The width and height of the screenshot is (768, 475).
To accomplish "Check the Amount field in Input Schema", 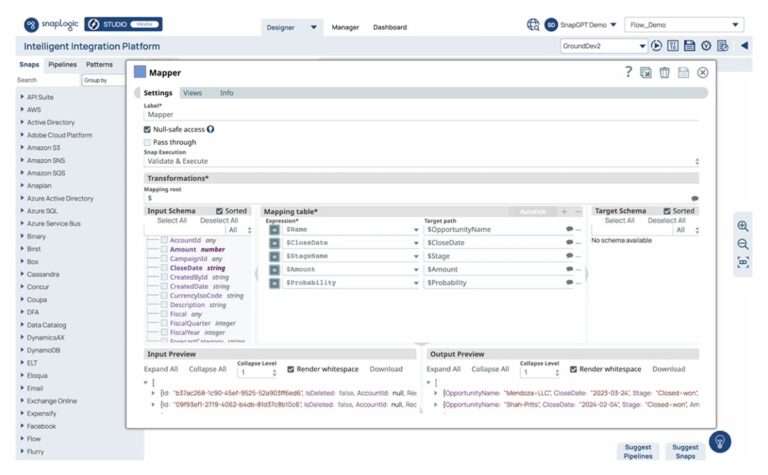I will pyautogui.click(x=165, y=250).
